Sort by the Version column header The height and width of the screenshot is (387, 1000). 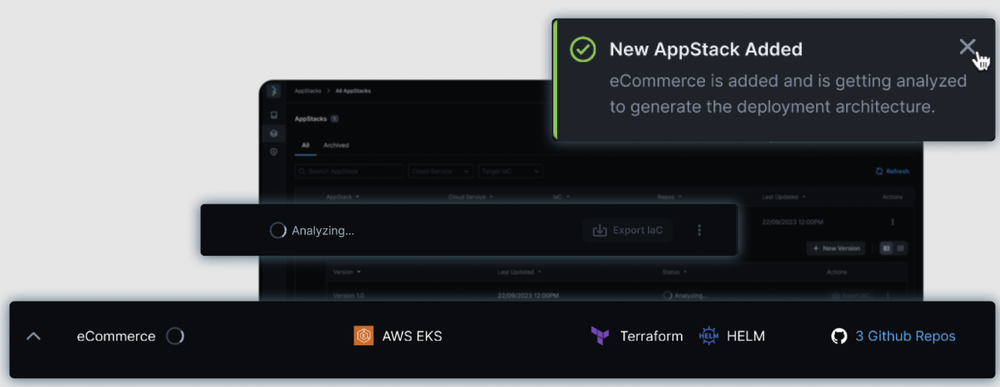[347, 272]
